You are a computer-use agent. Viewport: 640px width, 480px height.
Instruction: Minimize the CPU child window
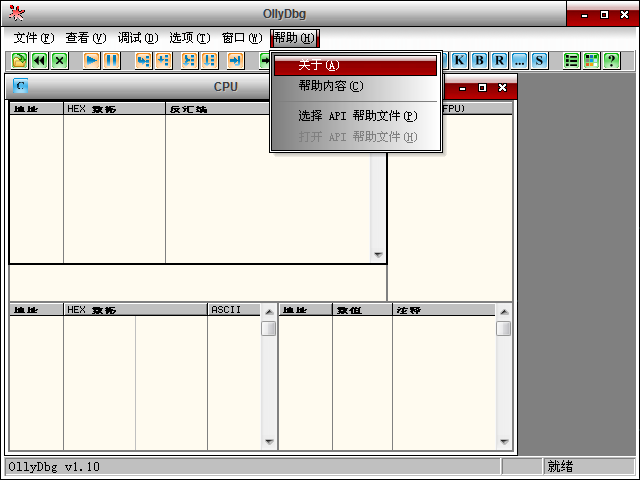click(462, 87)
